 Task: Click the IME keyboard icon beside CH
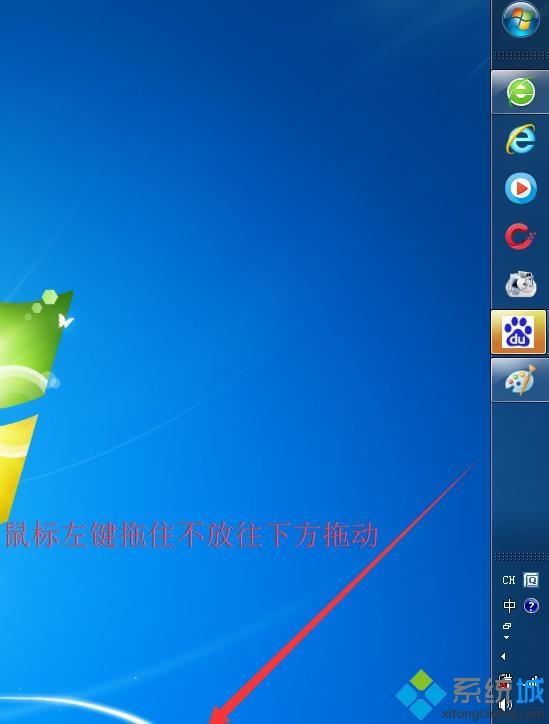(531, 580)
